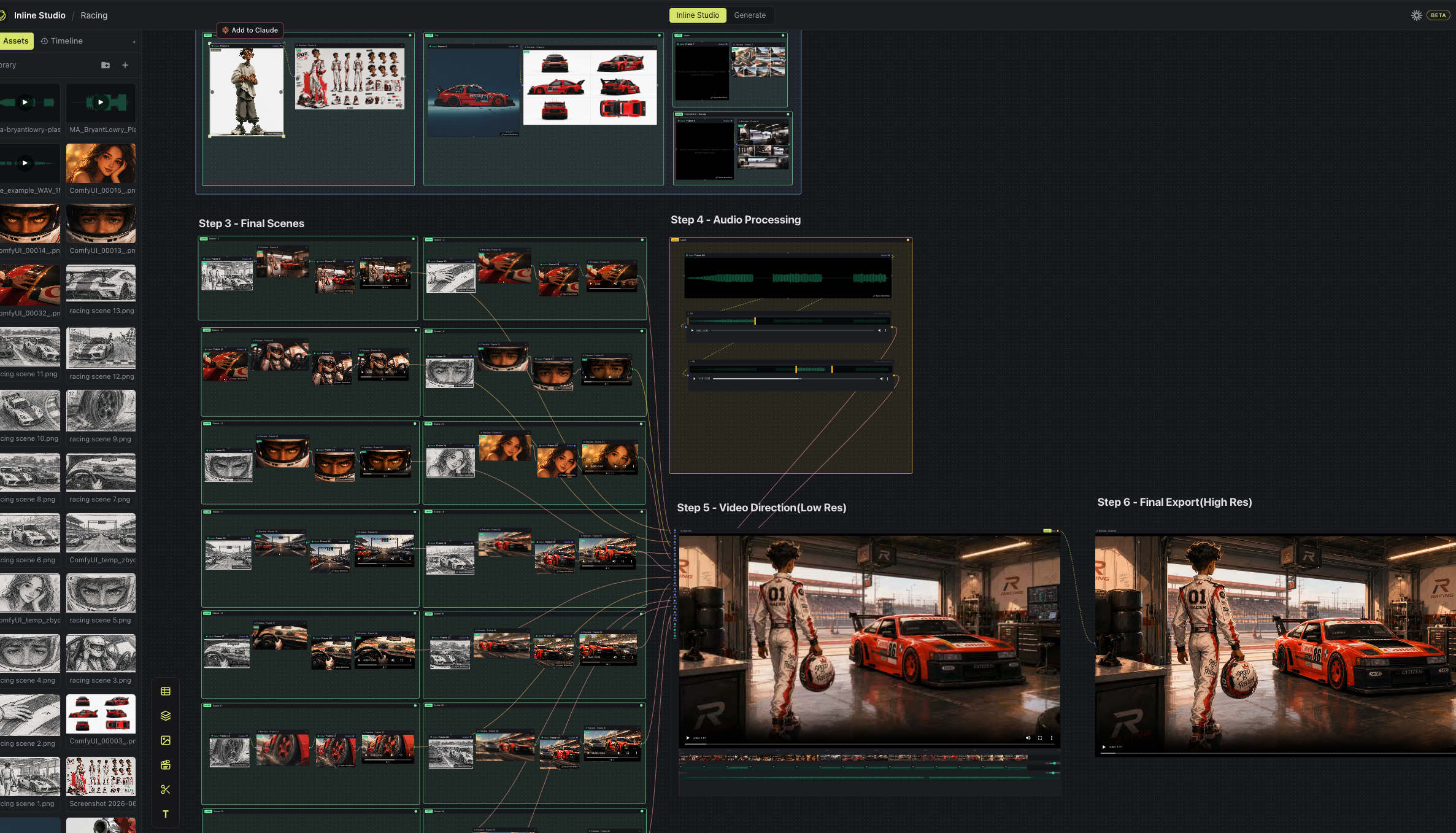1456x833 pixels.
Task: Play the MA_BryantLowry audio asset
Action: (x=101, y=103)
